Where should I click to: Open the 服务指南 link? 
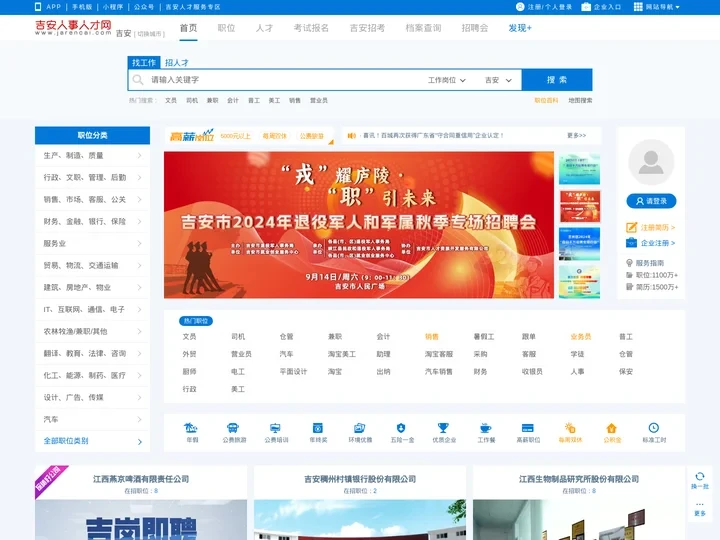(650, 263)
